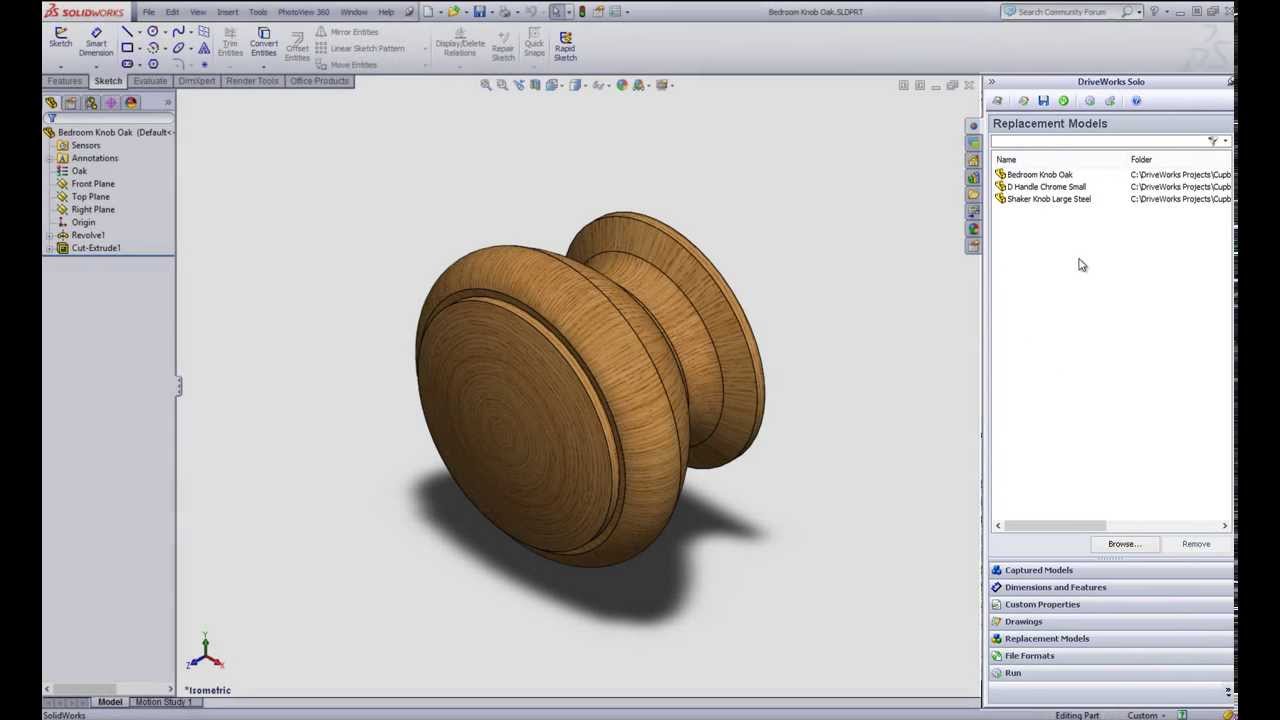Open the PhotoView 360 menu

303,12
